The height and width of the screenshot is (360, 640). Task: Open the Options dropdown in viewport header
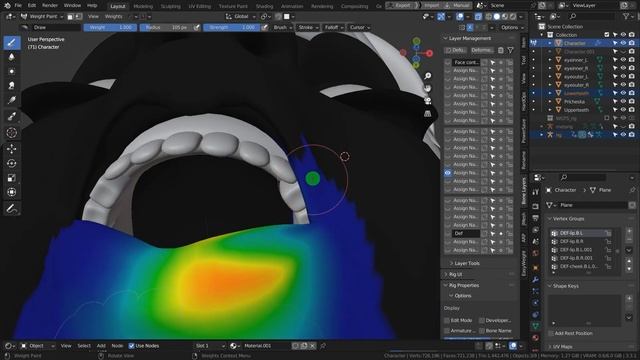(512, 27)
